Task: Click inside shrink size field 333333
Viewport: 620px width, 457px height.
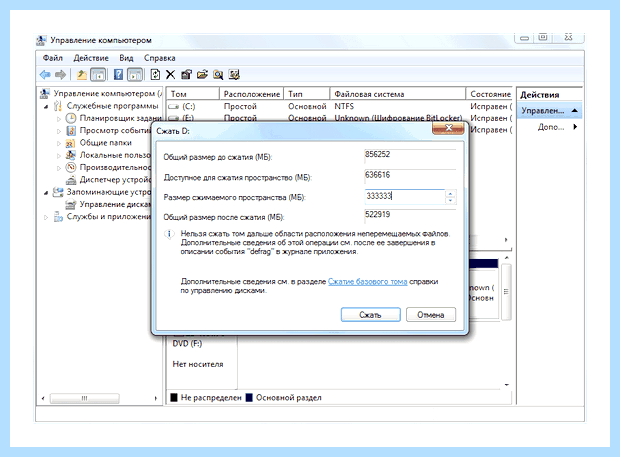Action: tap(405, 196)
